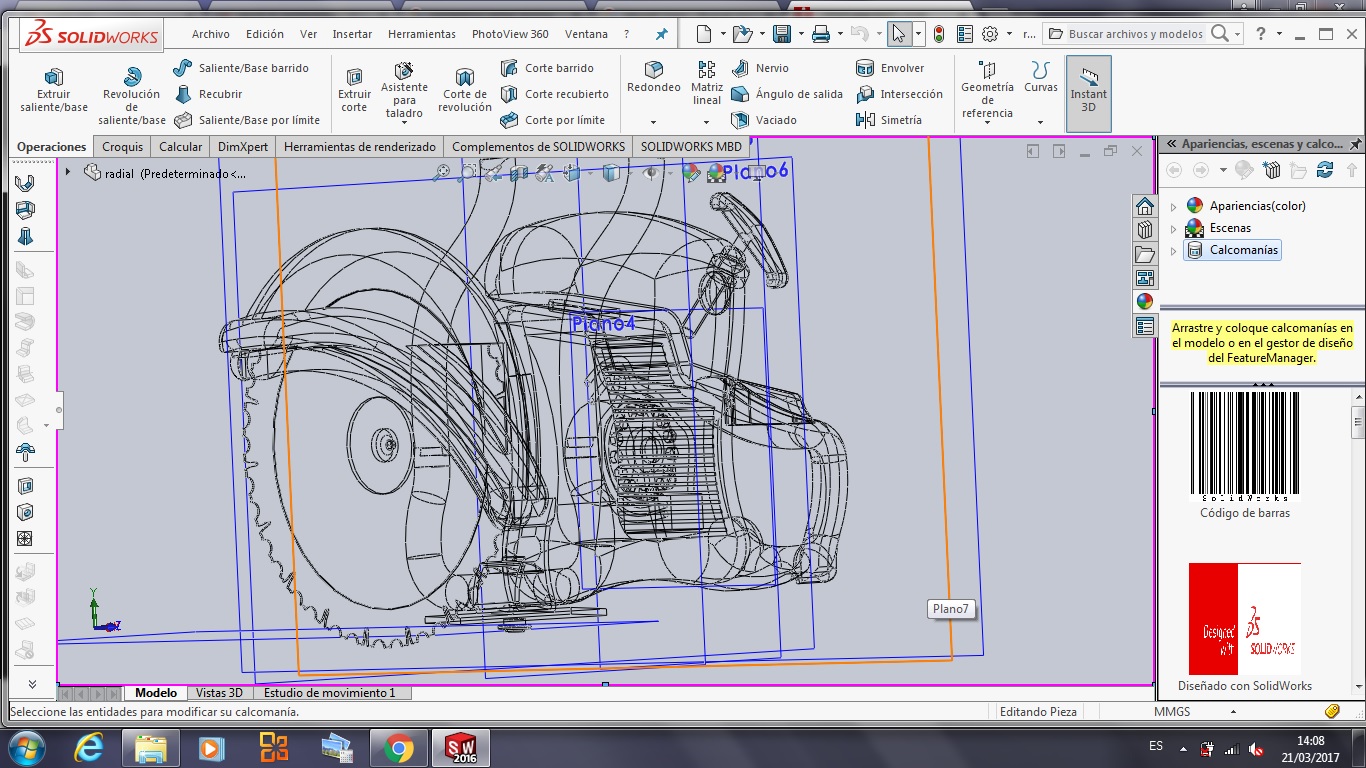The height and width of the screenshot is (768, 1366).
Task: Open Curvas dropdown arrow
Action: (x=1041, y=123)
